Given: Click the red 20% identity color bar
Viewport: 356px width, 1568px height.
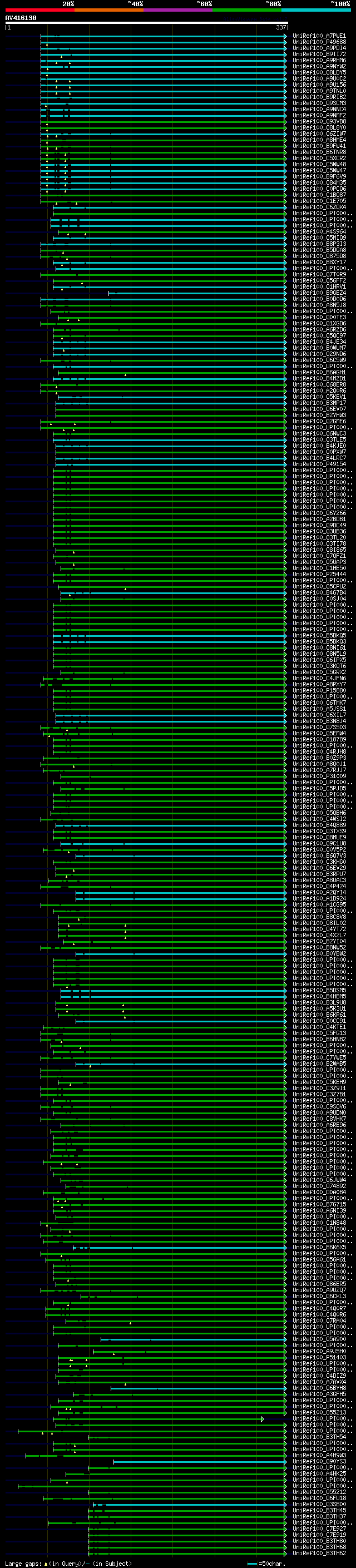Looking at the screenshot, I should 39,10.
